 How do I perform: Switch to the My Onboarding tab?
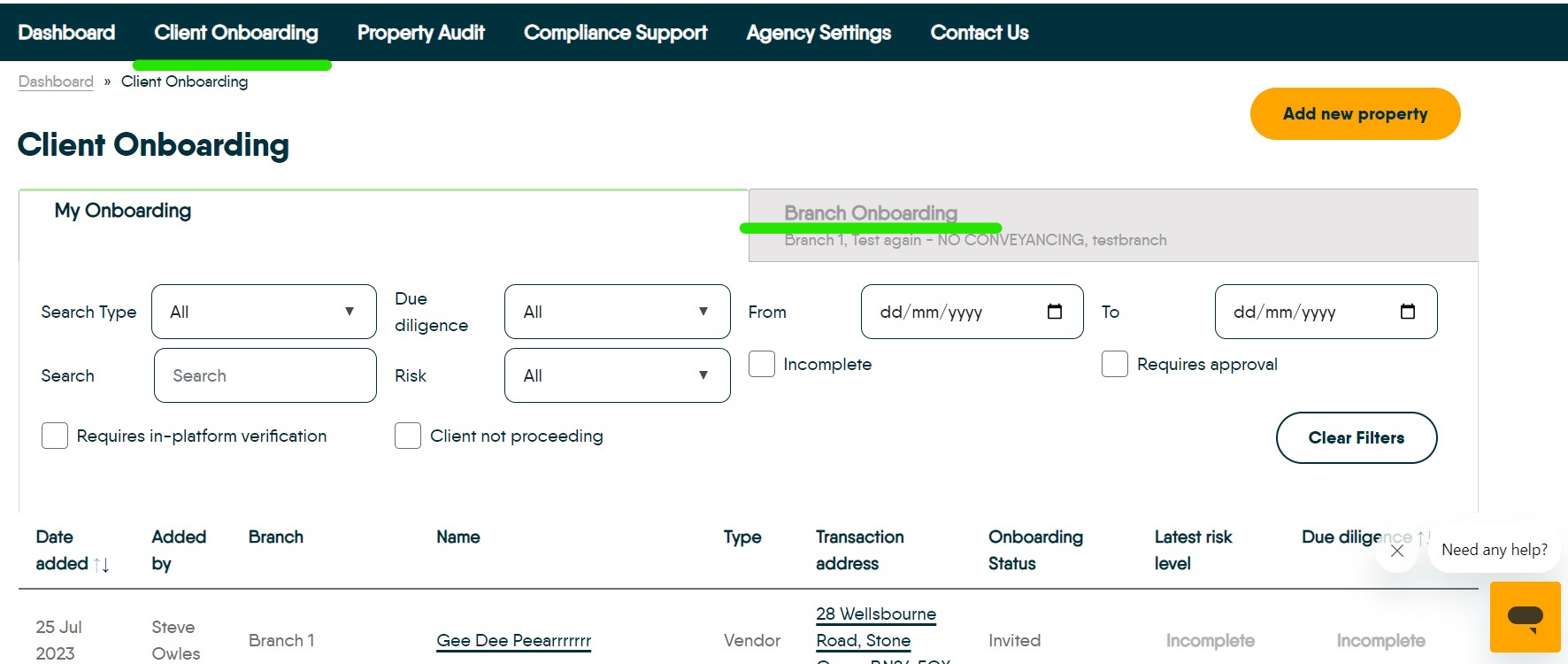tap(383, 225)
